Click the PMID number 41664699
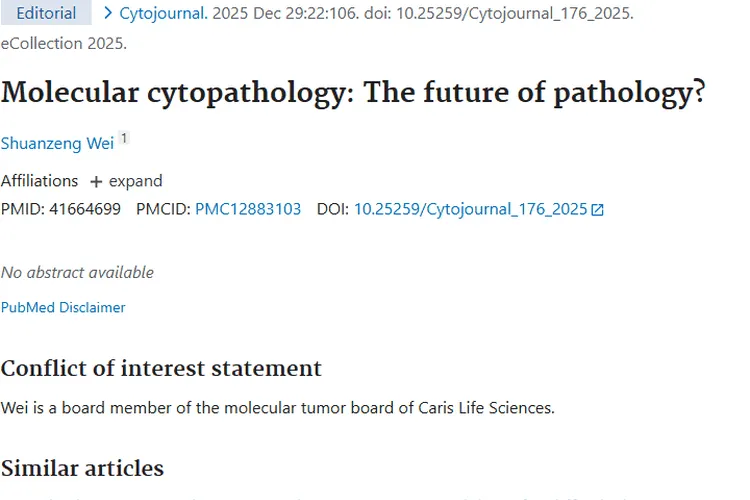The image size is (750, 500). tap(85, 209)
